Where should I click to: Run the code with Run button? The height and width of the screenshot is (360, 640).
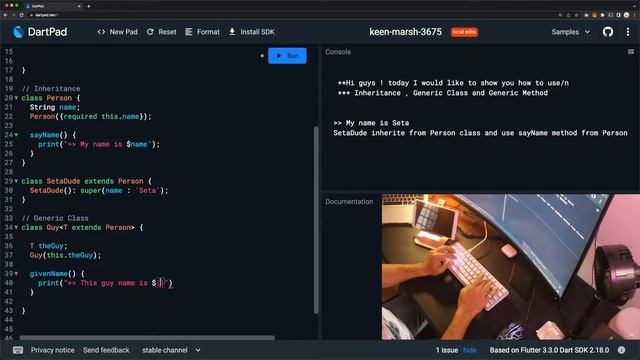tap(287, 56)
